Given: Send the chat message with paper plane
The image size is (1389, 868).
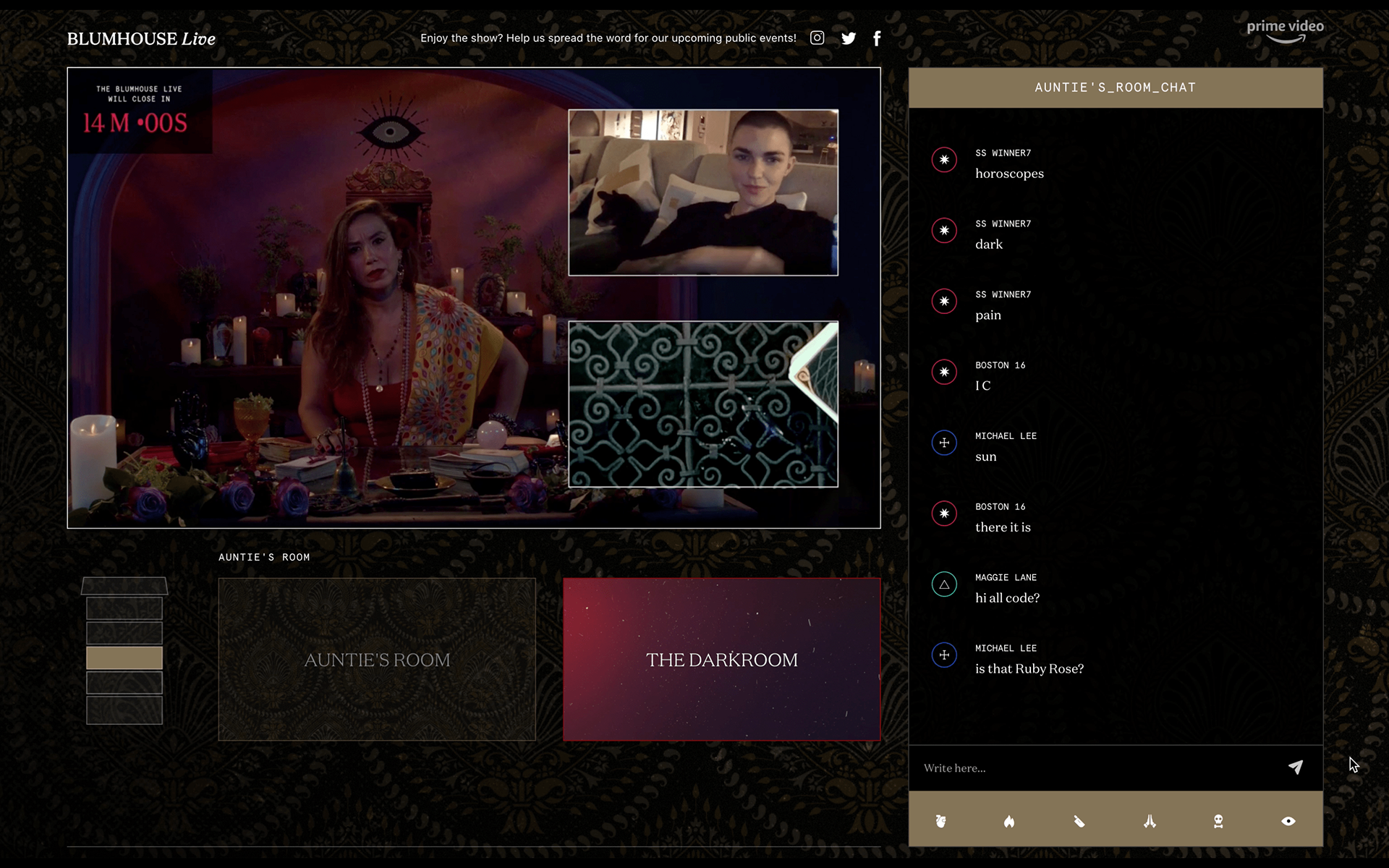Looking at the screenshot, I should pyautogui.click(x=1296, y=767).
